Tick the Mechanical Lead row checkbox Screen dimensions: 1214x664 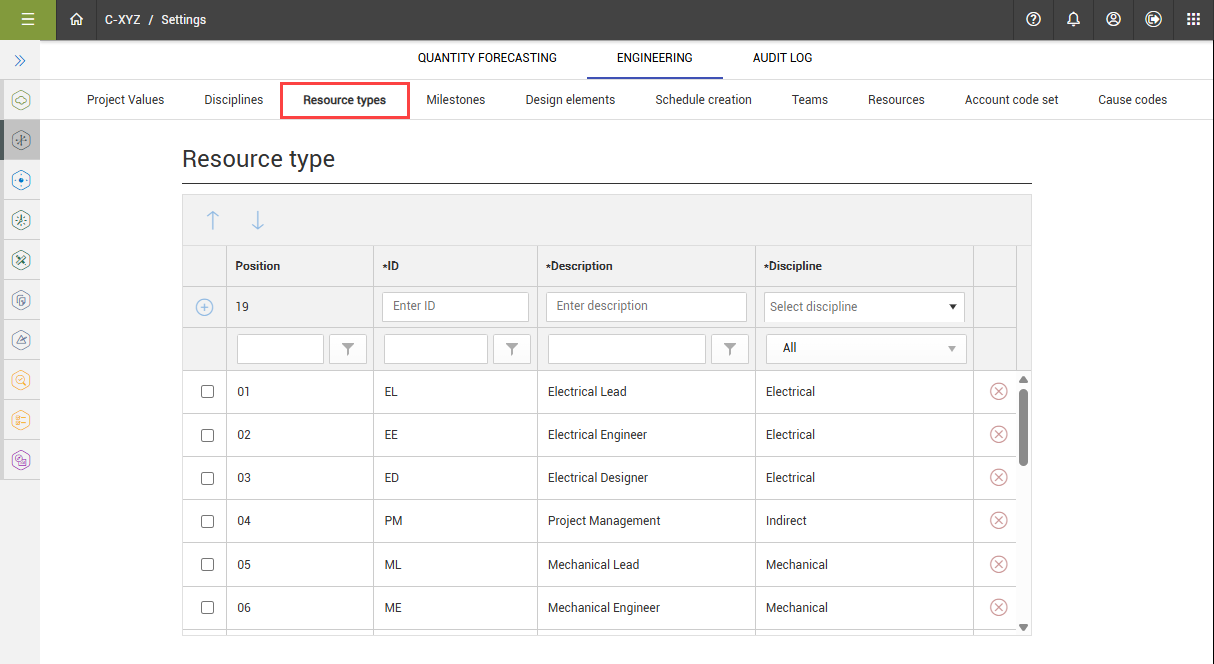207,564
